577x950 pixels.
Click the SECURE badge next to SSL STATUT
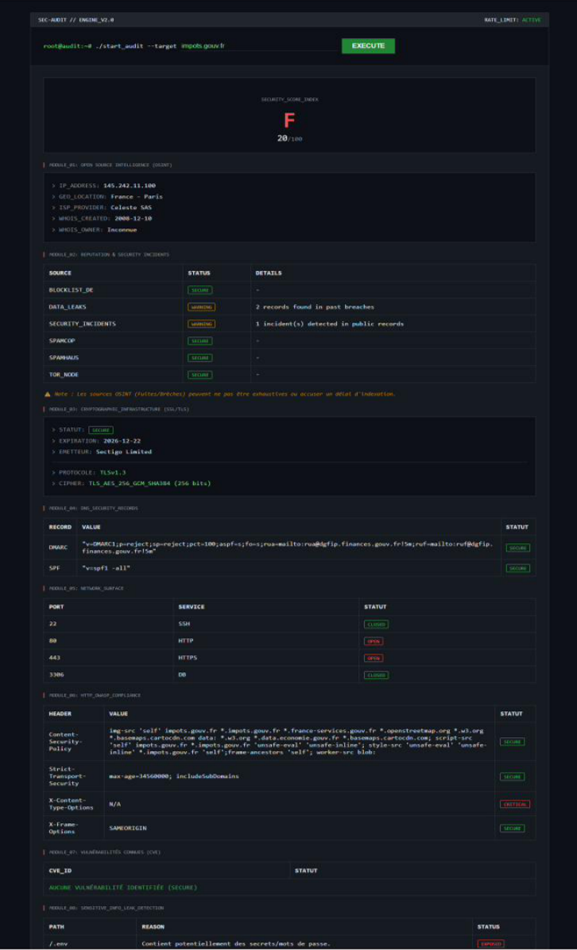pos(101,430)
